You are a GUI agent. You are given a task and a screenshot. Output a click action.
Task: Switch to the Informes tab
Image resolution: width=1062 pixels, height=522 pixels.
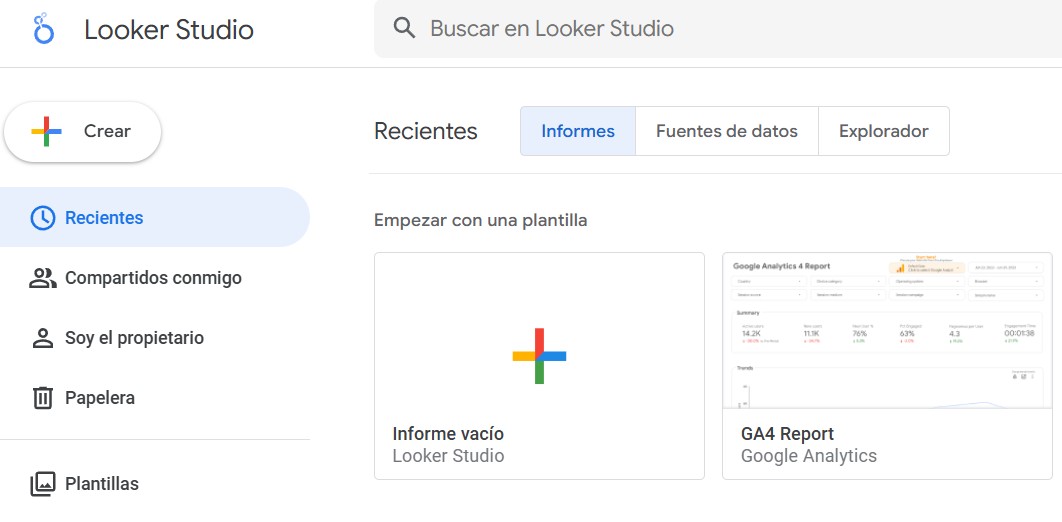(577, 131)
